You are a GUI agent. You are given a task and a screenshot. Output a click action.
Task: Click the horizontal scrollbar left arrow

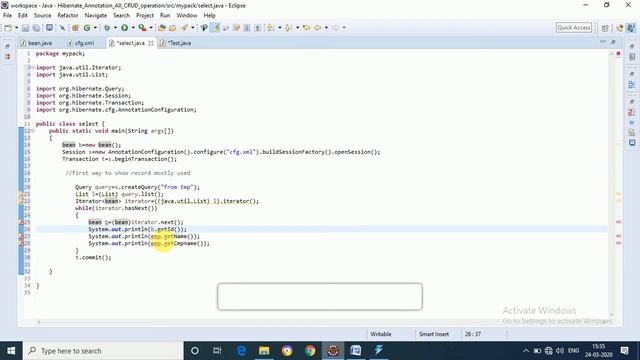coord(39,322)
